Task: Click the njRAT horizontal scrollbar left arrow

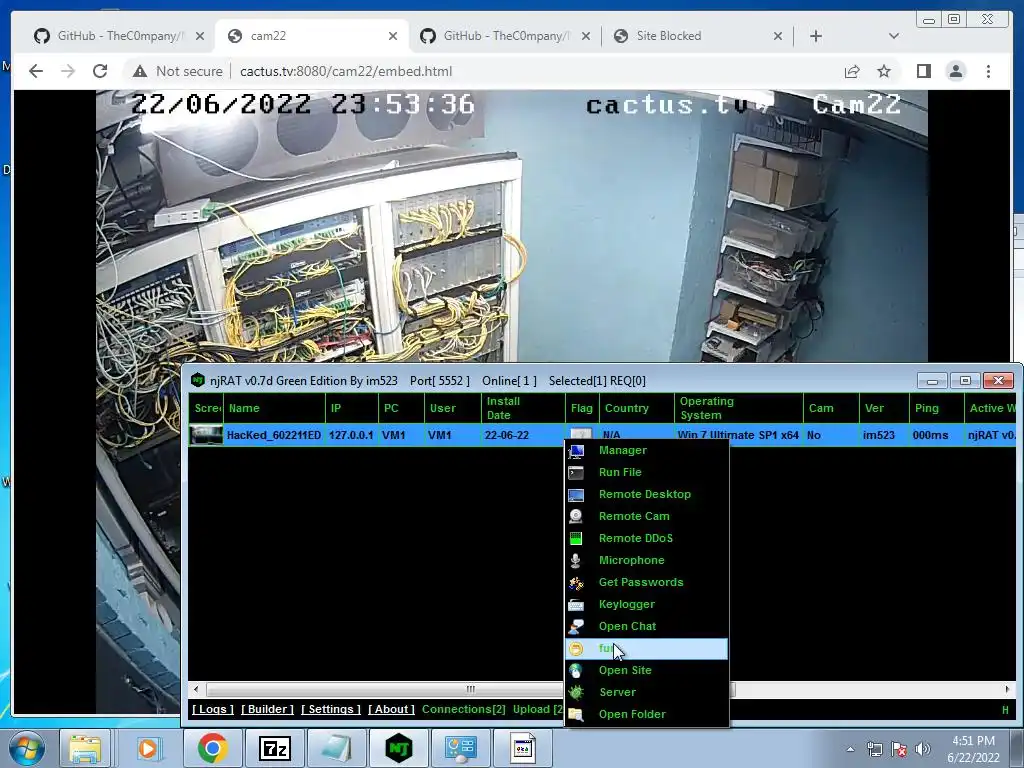Action: [196, 690]
